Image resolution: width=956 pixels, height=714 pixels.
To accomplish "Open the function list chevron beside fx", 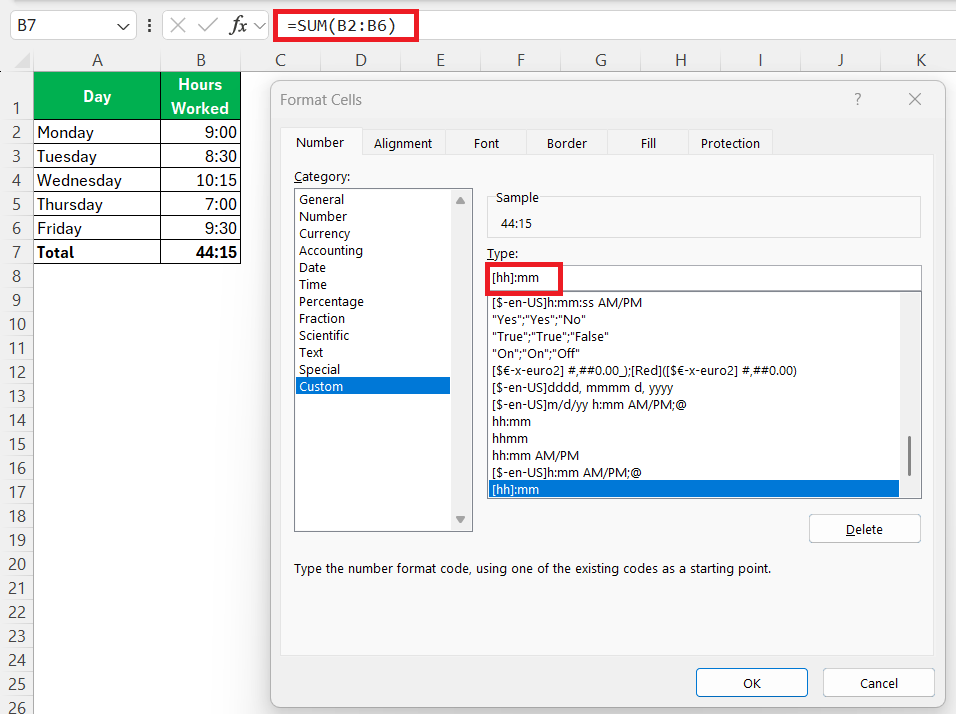I will (260, 26).
